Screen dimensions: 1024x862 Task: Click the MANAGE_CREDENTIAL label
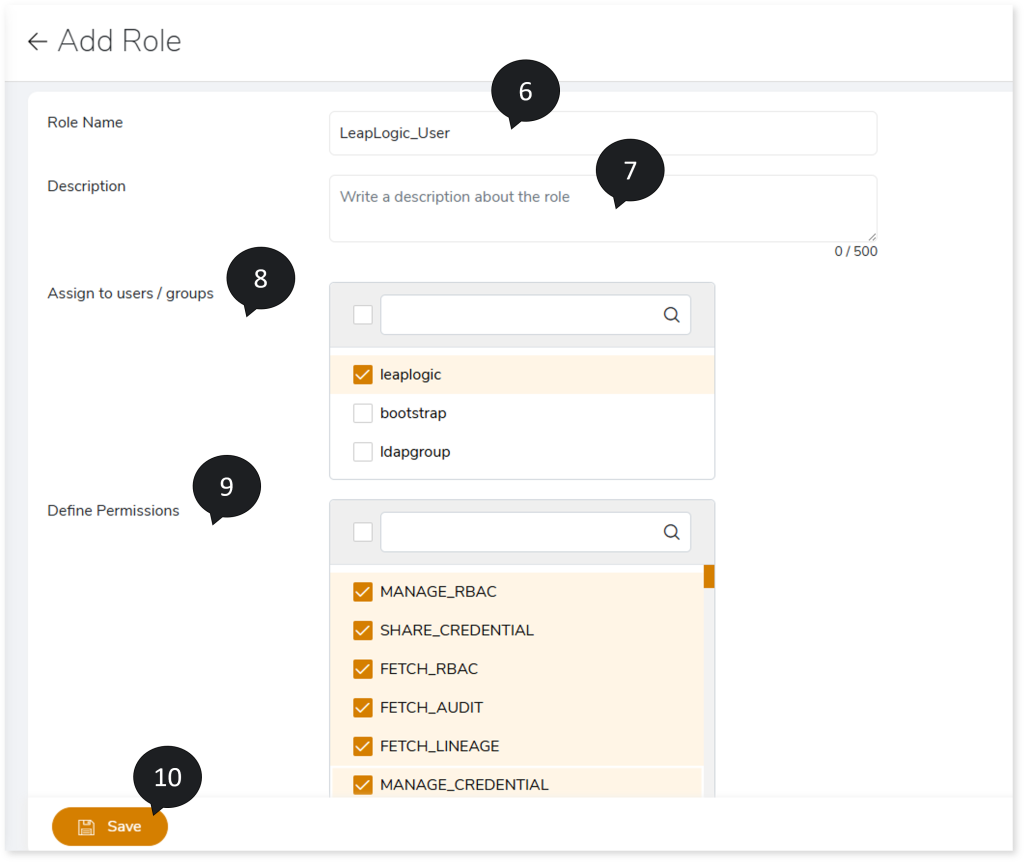point(464,784)
